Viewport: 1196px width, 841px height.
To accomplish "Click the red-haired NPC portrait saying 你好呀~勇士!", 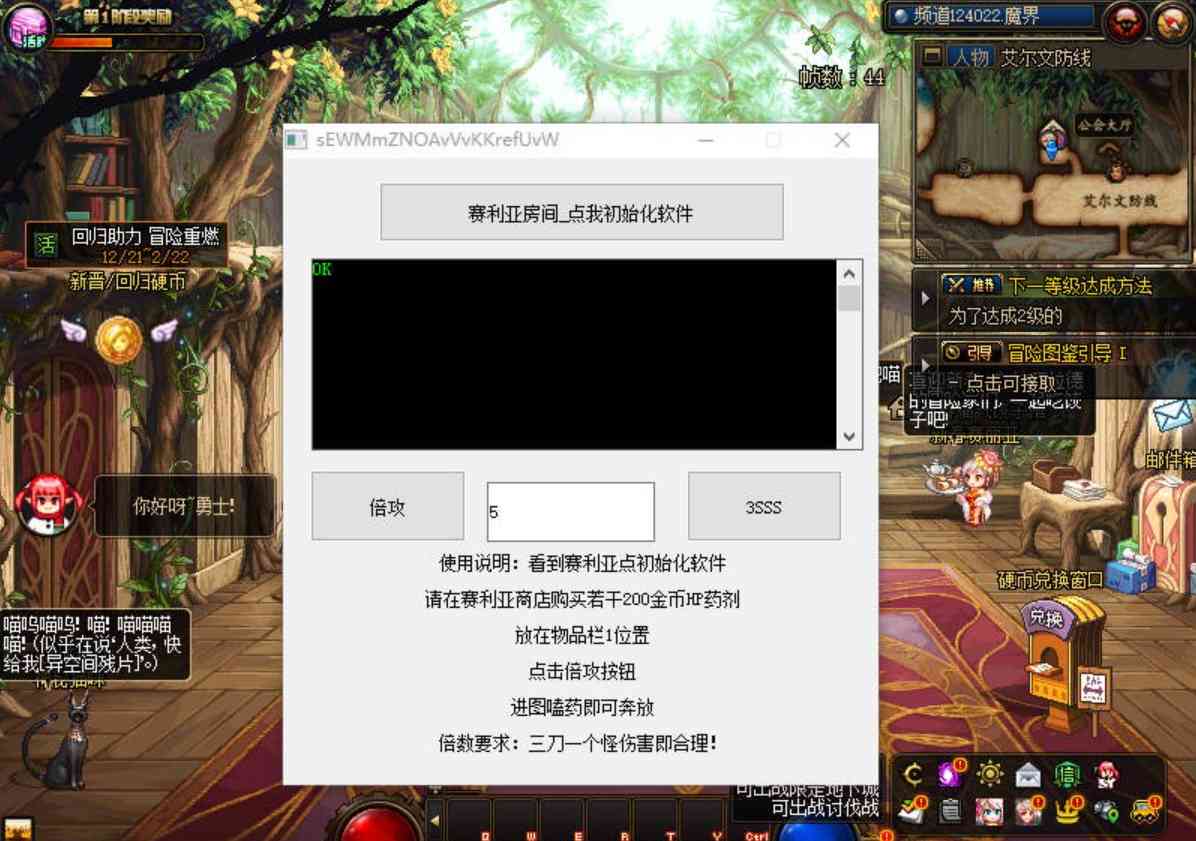I will (48, 503).
